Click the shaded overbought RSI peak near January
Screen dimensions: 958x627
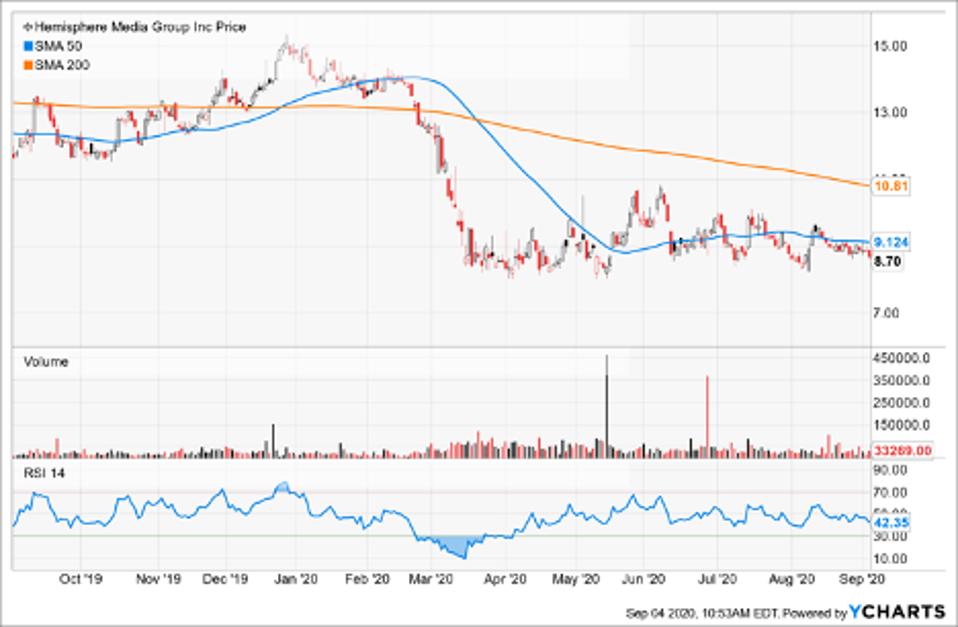point(282,487)
